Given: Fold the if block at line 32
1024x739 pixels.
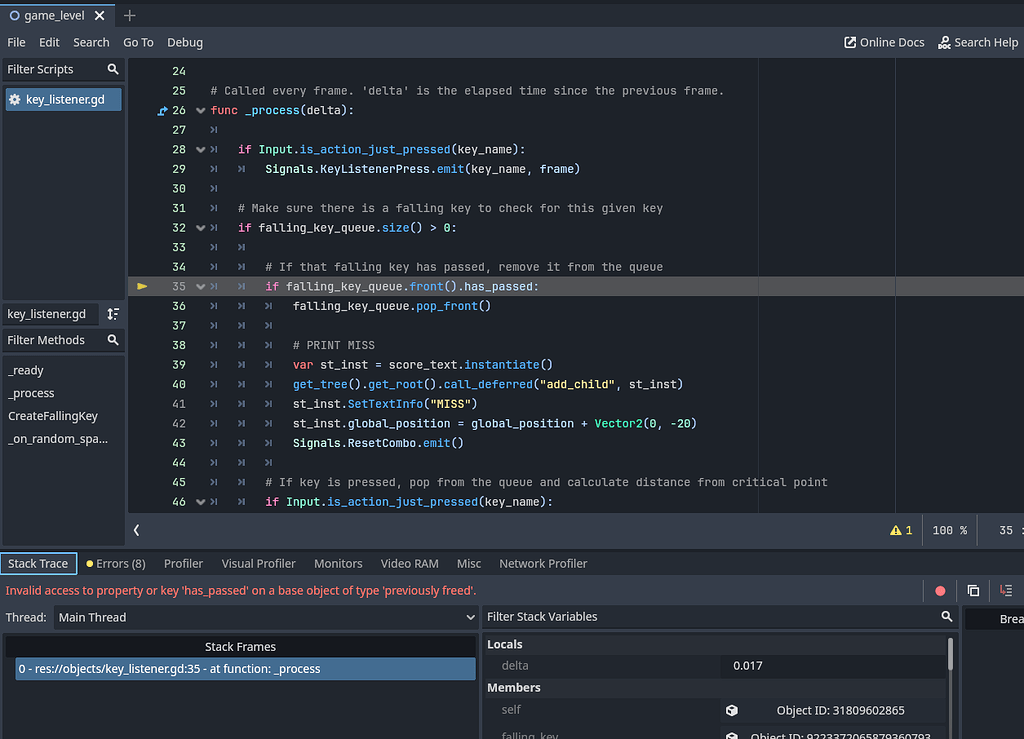Looking at the screenshot, I should pyautogui.click(x=200, y=228).
